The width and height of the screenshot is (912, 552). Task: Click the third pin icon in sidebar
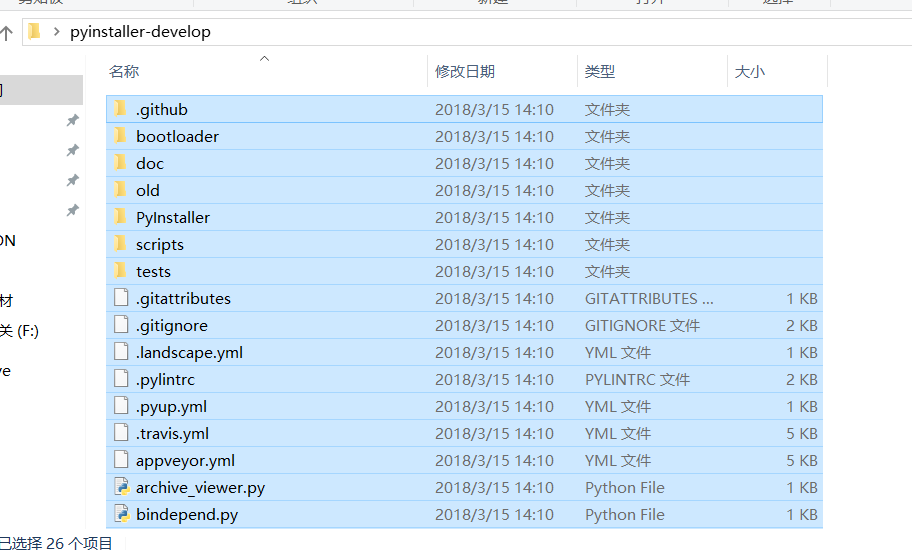click(73, 180)
